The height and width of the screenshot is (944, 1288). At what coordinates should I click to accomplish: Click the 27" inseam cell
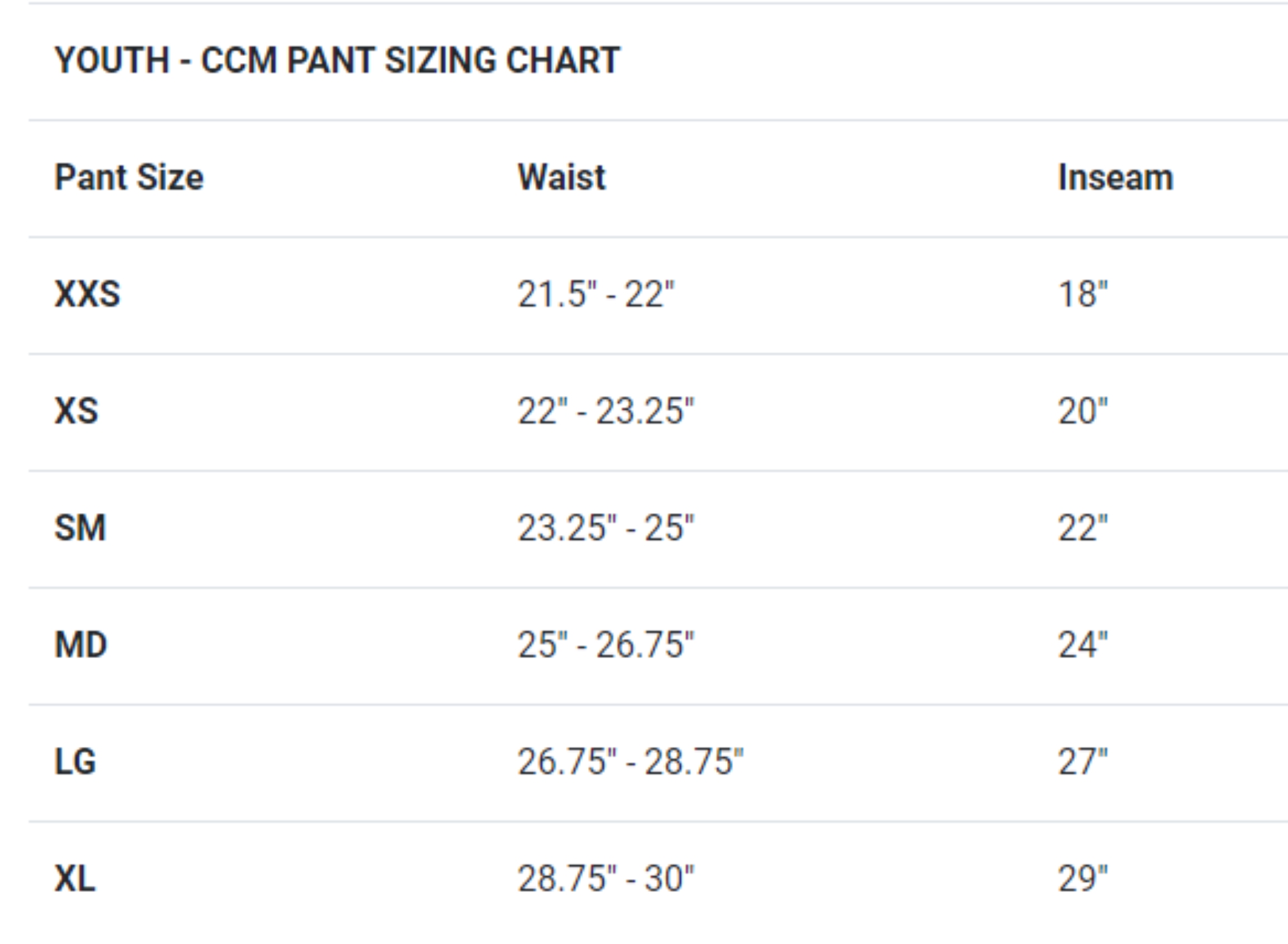pos(1083,762)
